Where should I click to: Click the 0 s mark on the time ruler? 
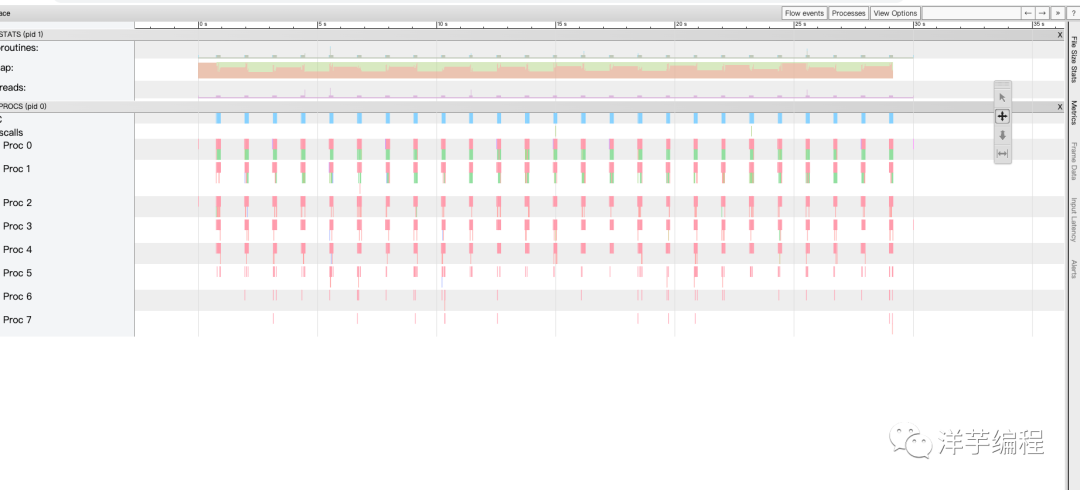202,24
